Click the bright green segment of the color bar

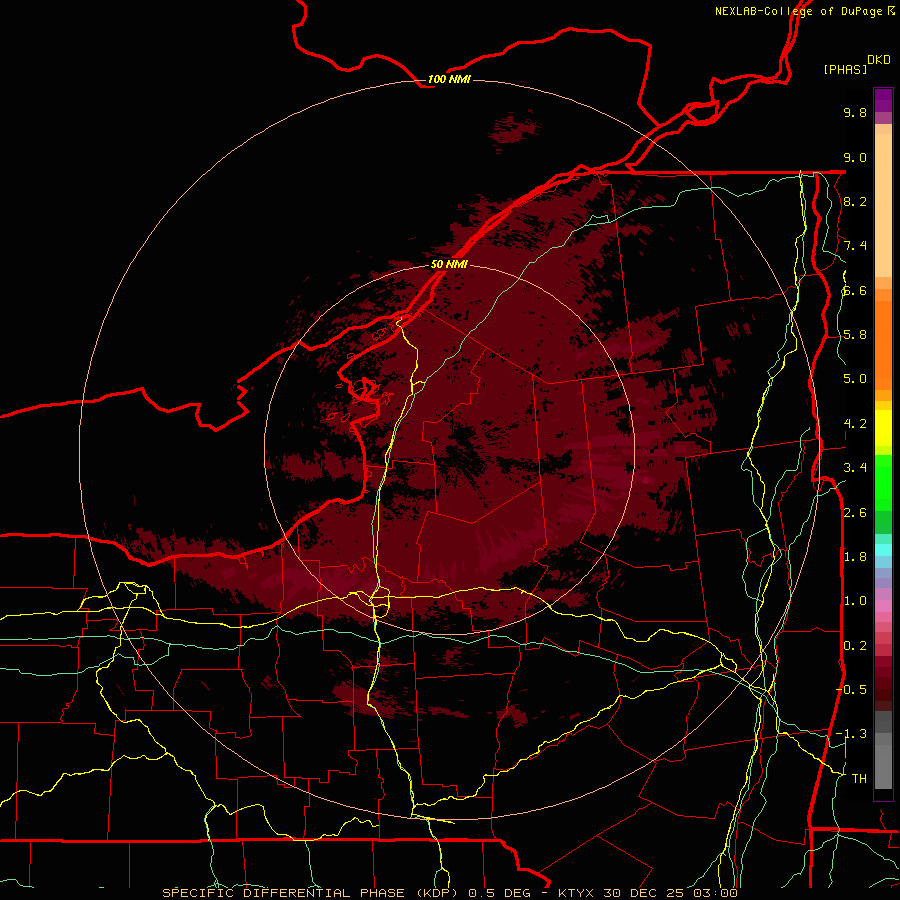(x=883, y=482)
